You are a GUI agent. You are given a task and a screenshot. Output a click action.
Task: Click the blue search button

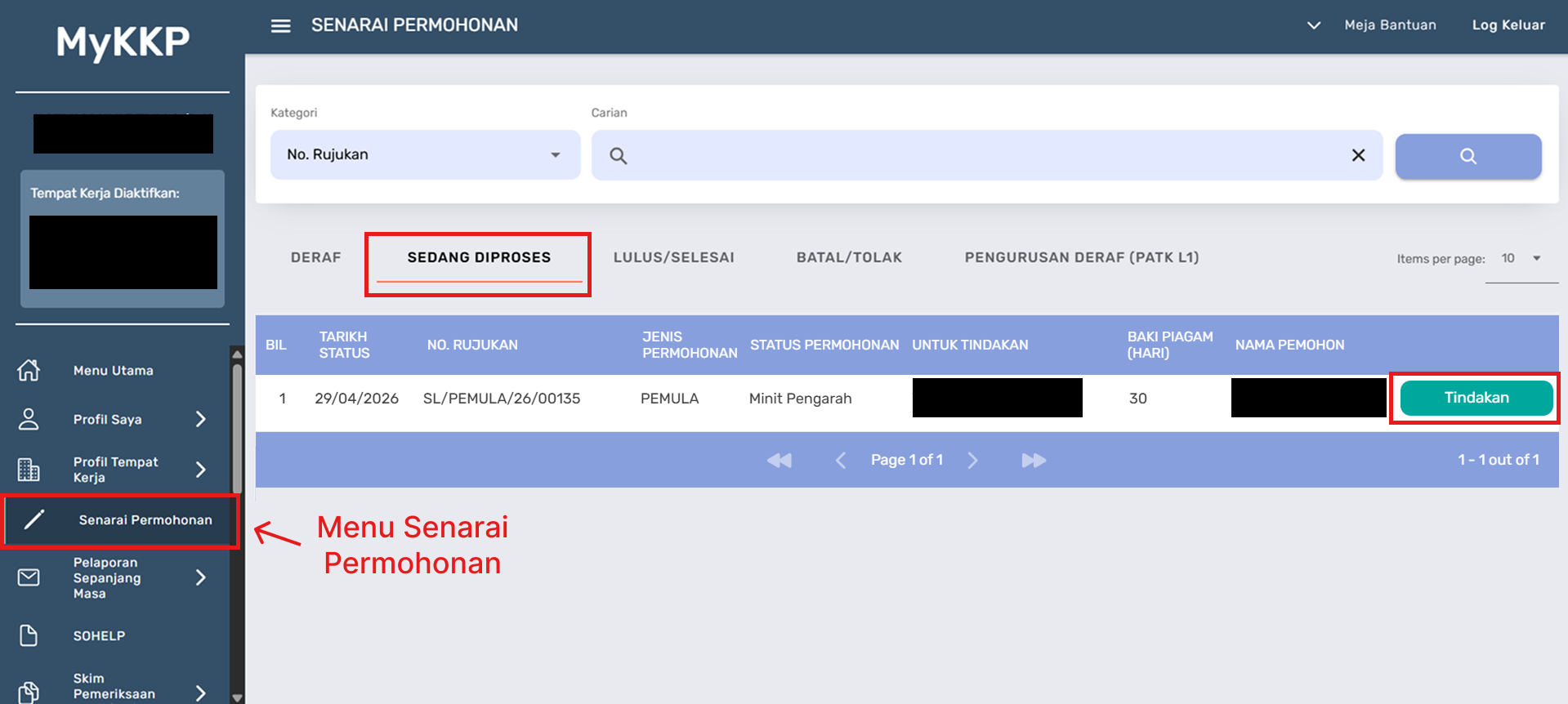1468,156
